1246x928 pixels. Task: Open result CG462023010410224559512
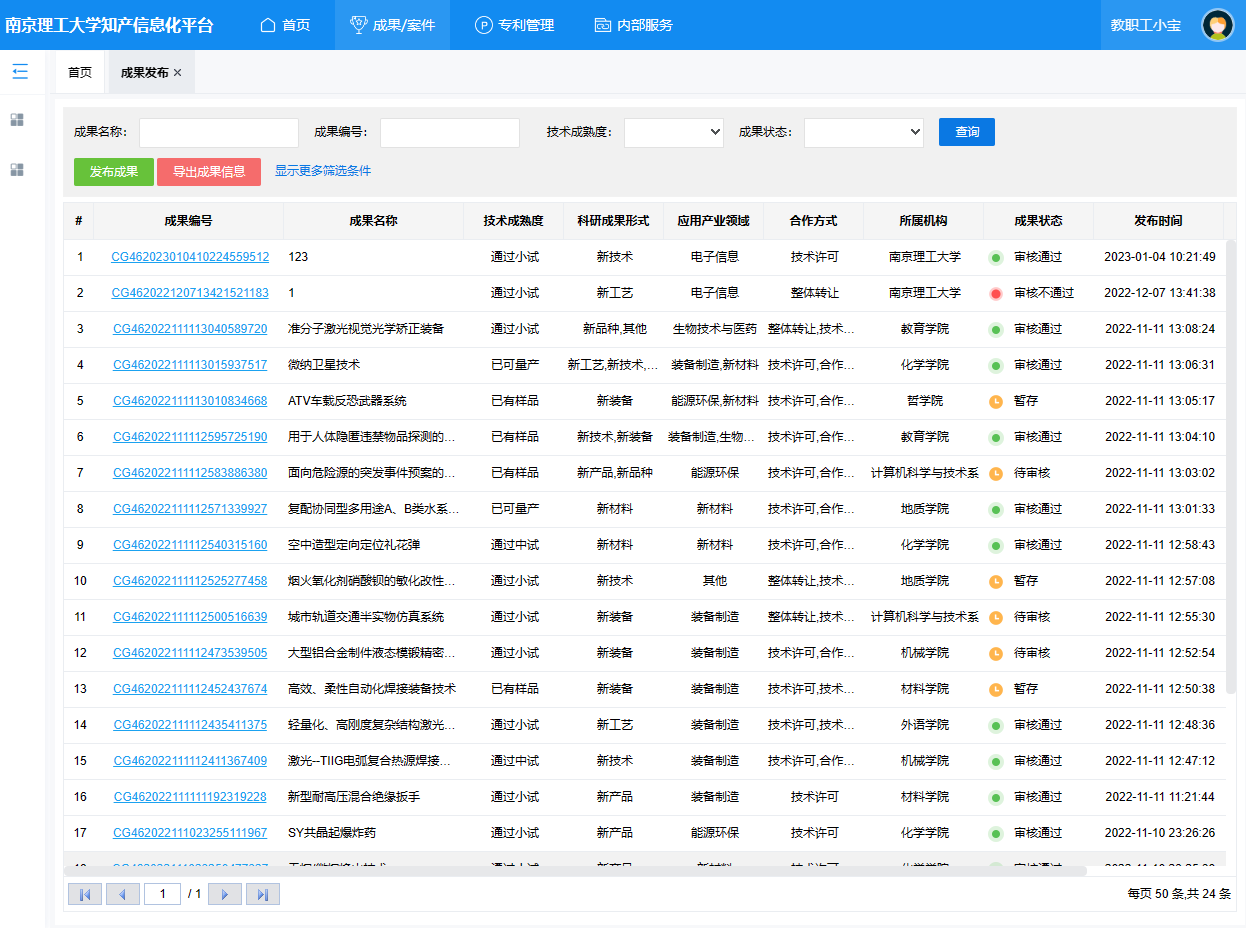190,257
